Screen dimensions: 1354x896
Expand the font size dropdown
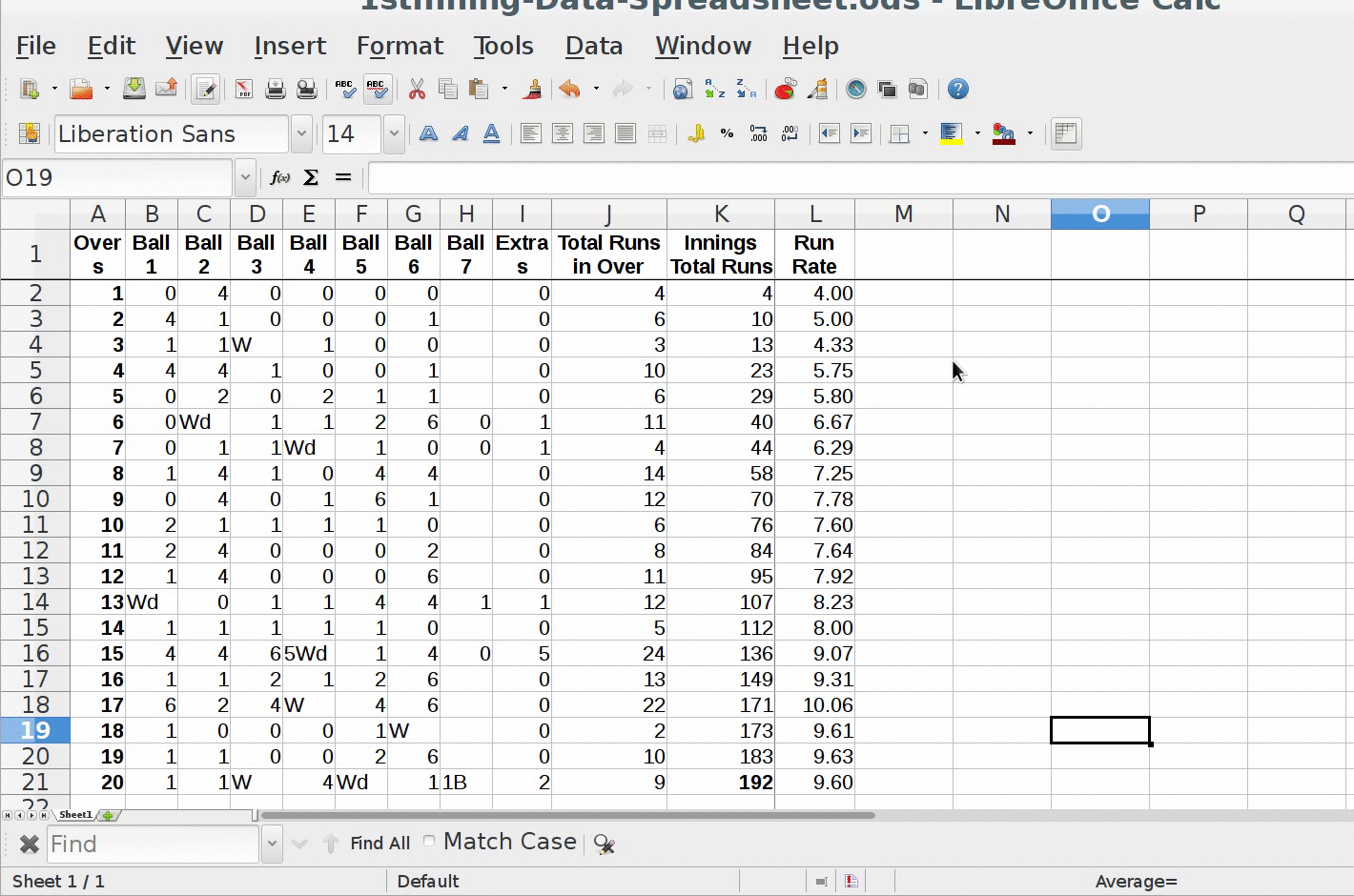[394, 134]
